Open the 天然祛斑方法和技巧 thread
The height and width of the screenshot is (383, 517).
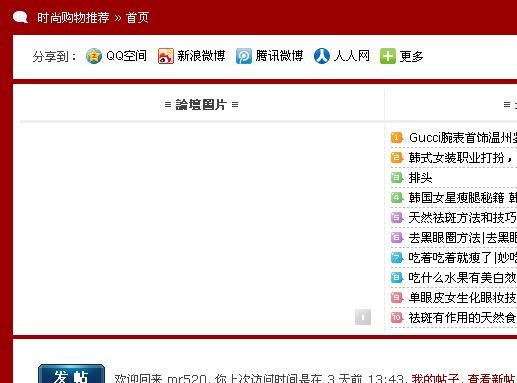point(463,218)
